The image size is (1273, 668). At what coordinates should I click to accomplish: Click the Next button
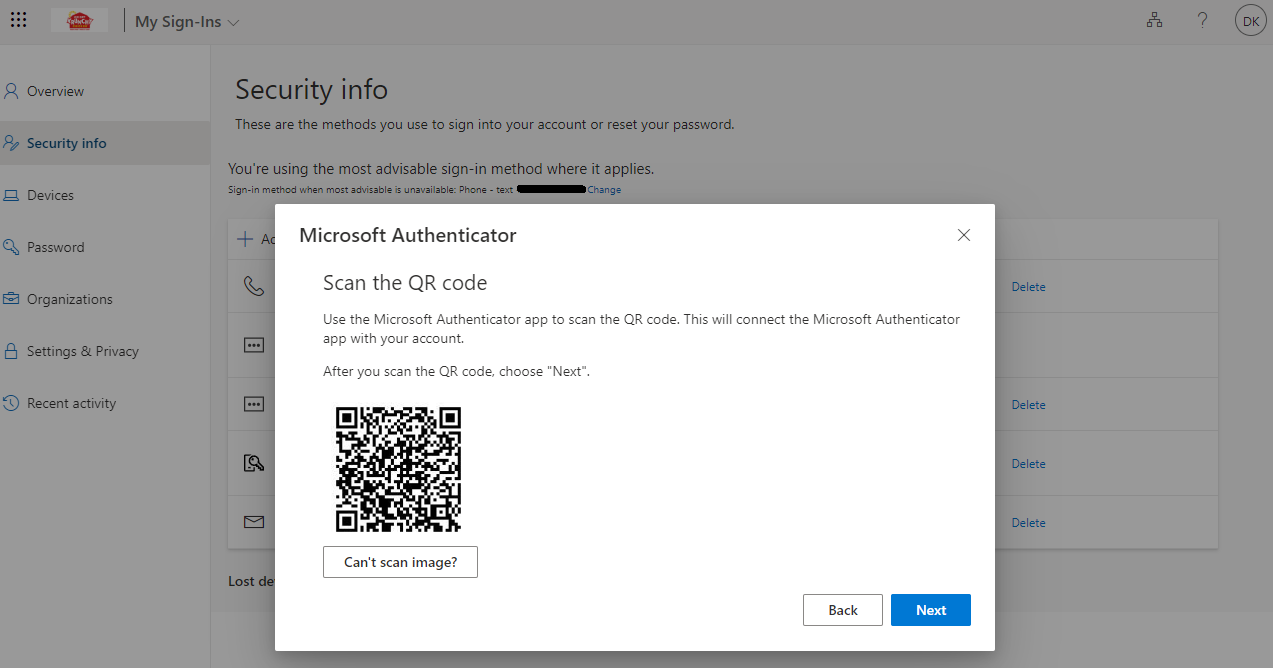930,610
